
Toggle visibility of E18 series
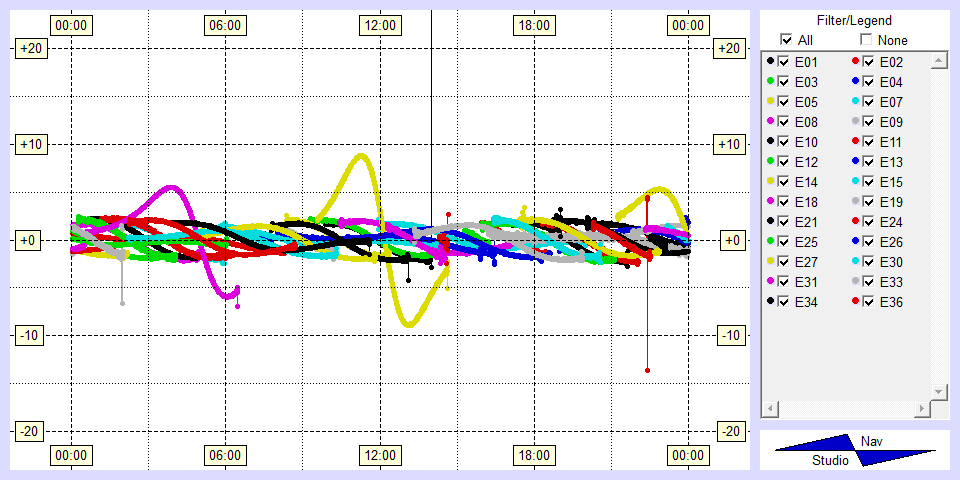784,202
